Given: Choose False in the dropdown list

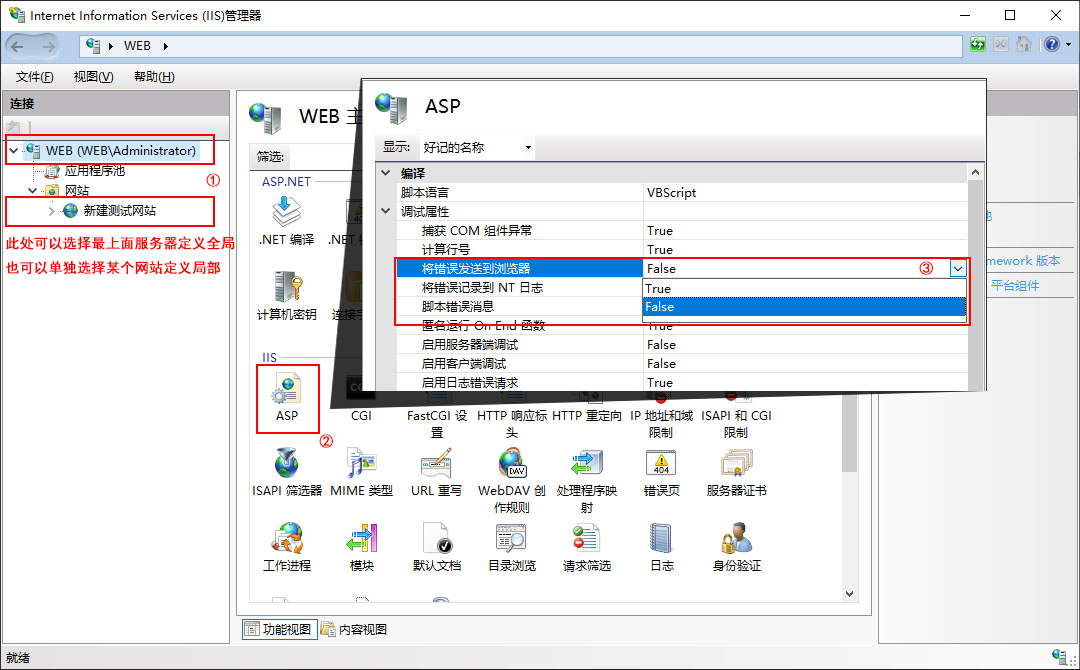Looking at the screenshot, I should tap(804, 307).
